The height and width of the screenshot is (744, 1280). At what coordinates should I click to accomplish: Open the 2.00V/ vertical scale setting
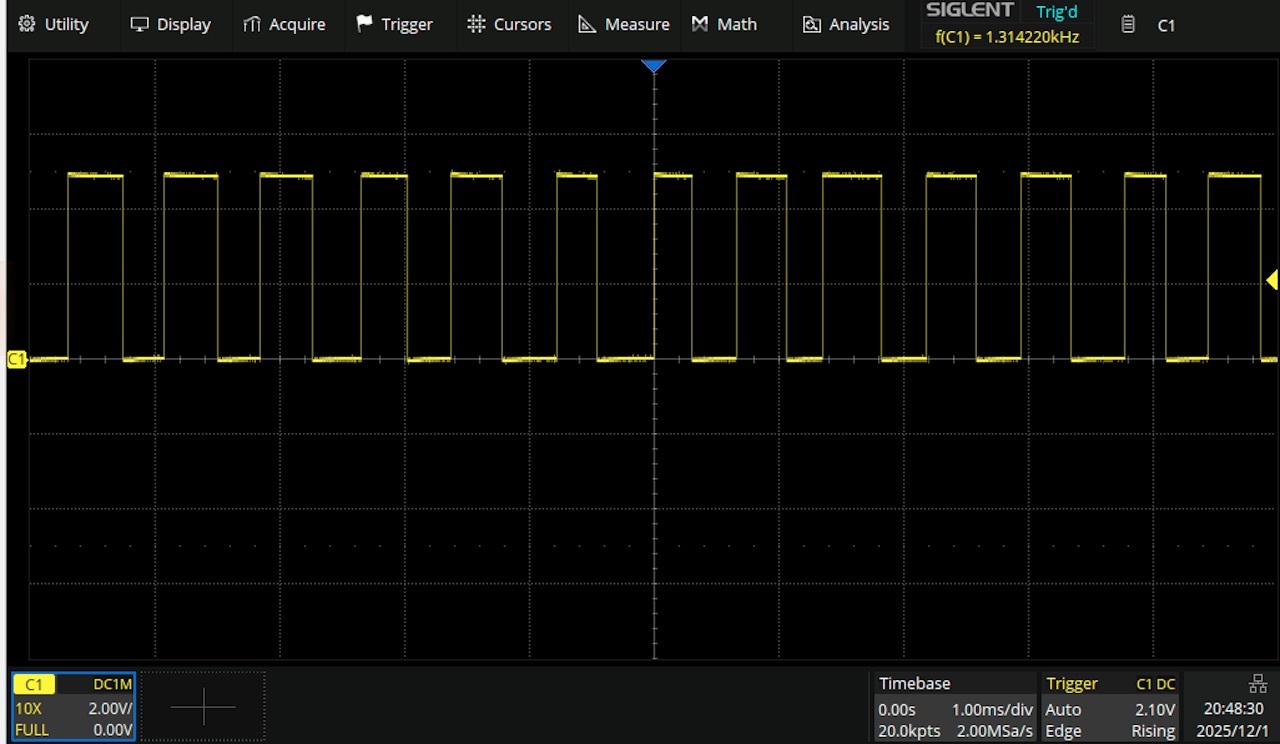click(110, 708)
